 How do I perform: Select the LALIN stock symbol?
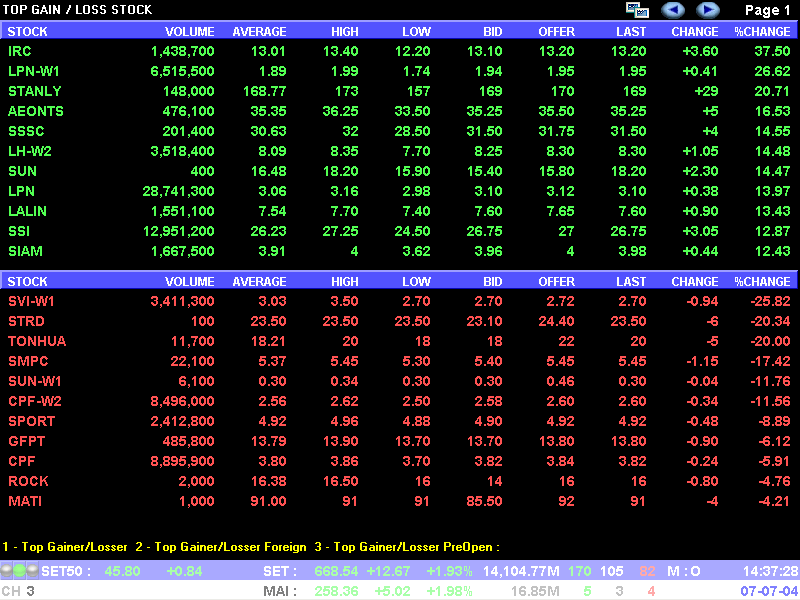click(28, 211)
